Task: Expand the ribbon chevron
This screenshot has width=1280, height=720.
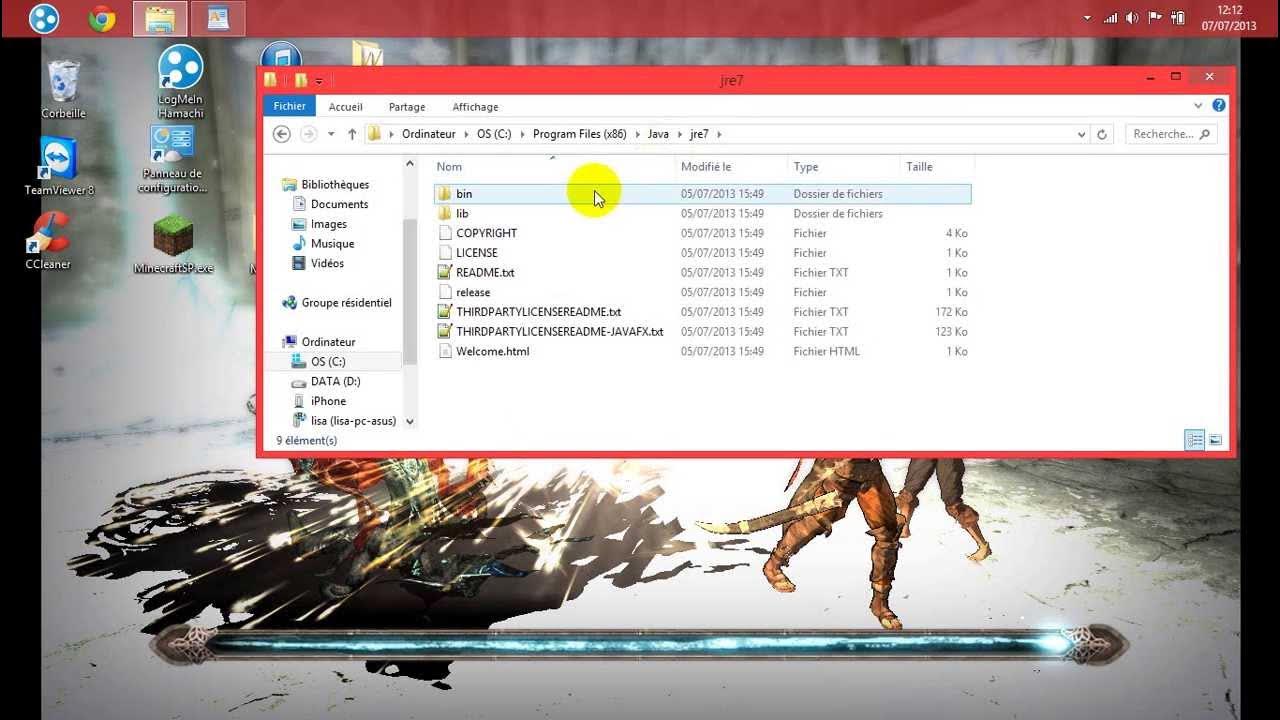Action: [1198, 105]
